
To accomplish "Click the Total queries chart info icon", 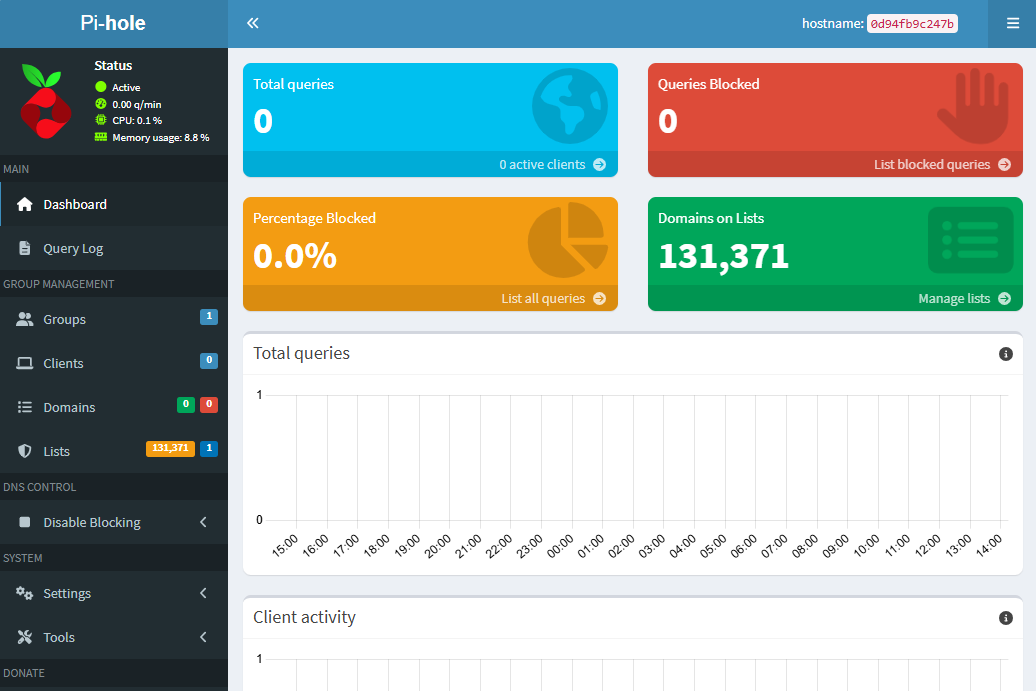I will click(1006, 354).
